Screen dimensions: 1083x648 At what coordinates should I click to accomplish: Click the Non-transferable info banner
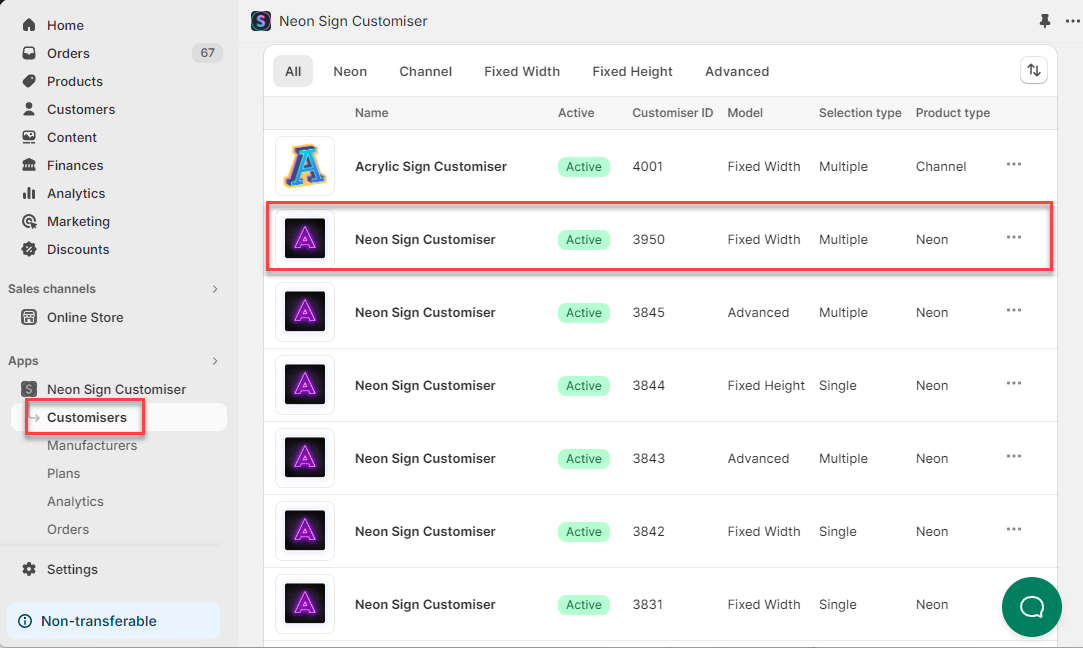pyautogui.click(x=113, y=621)
